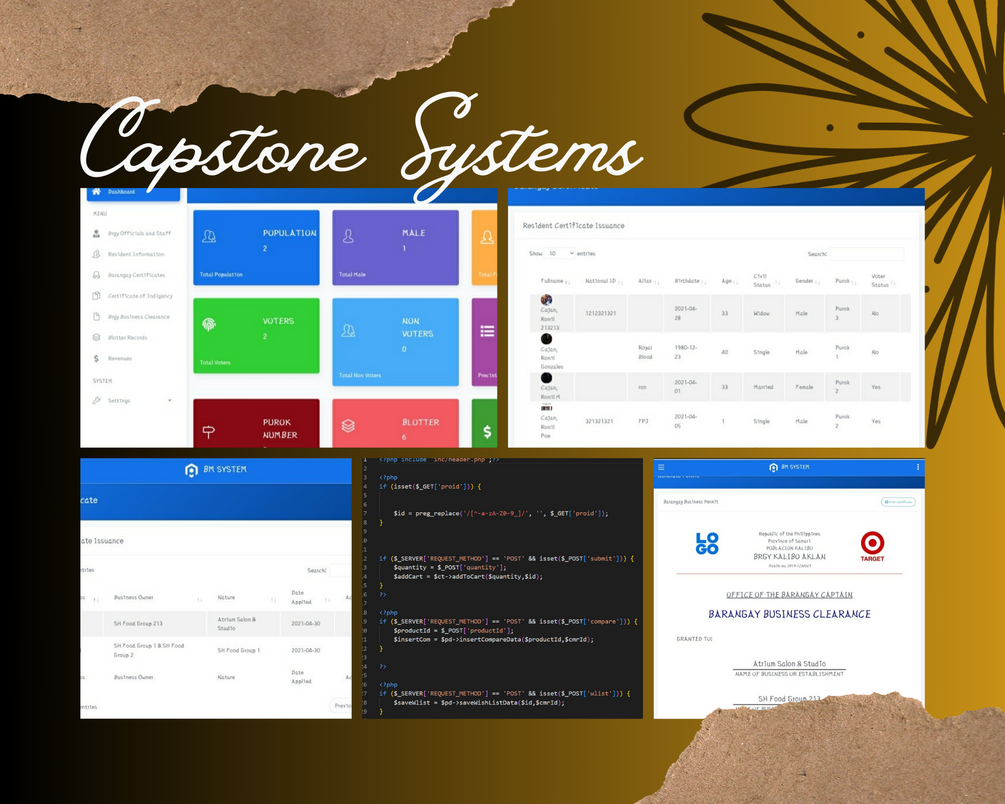Image resolution: width=1005 pixels, height=804 pixels.
Task: Open the Total Non Voters label
Action: pyautogui.click(x=360, y=375)
